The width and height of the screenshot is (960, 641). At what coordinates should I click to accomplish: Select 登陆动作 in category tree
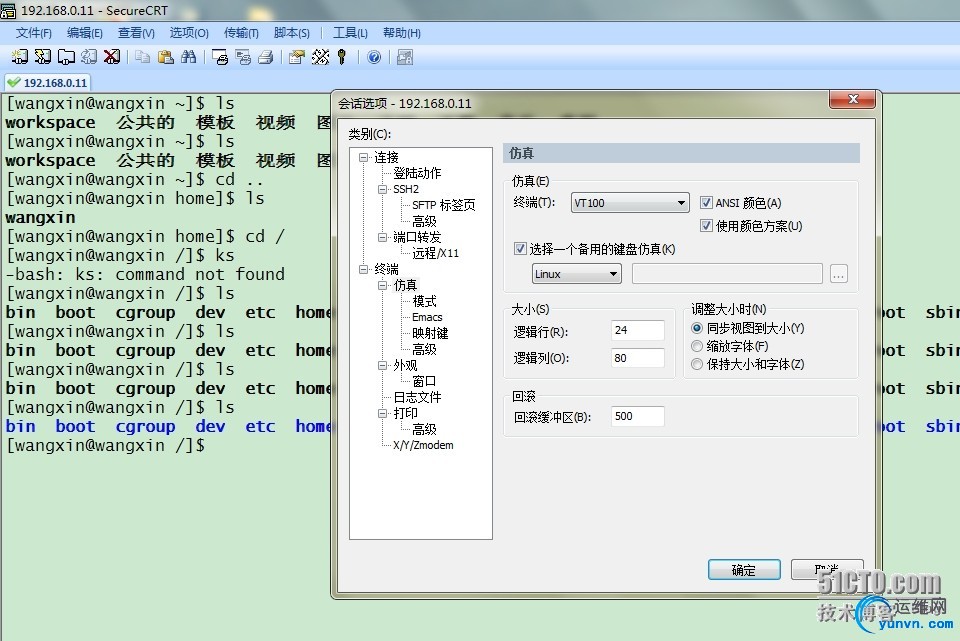(417, 173)
